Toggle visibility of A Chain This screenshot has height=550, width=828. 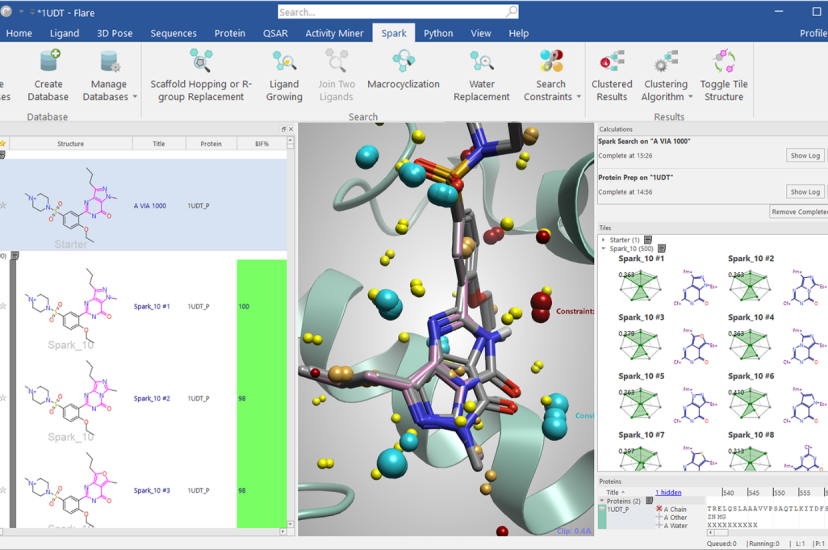[x=659, y=509]
